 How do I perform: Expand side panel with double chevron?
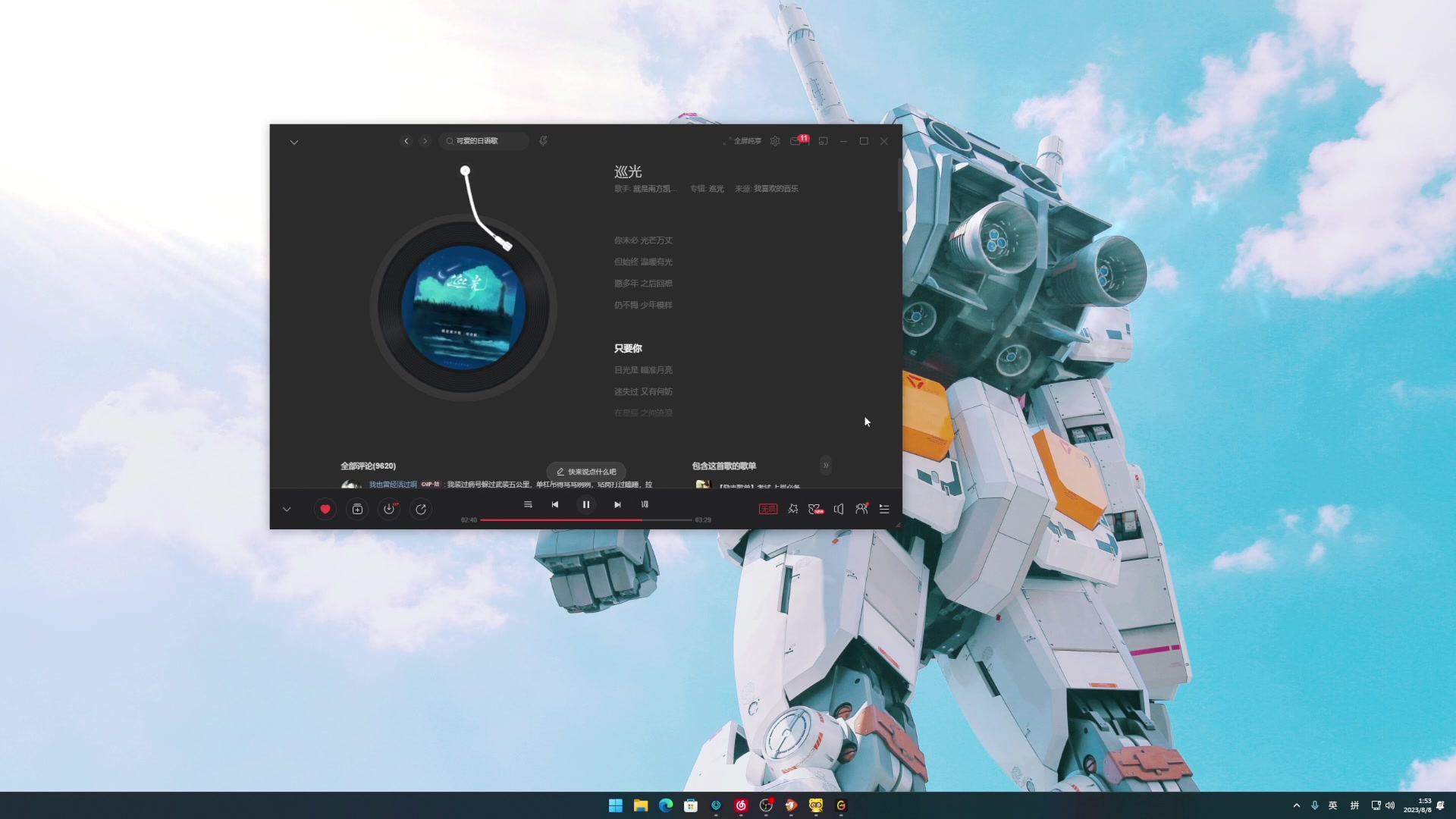(826, 465)
